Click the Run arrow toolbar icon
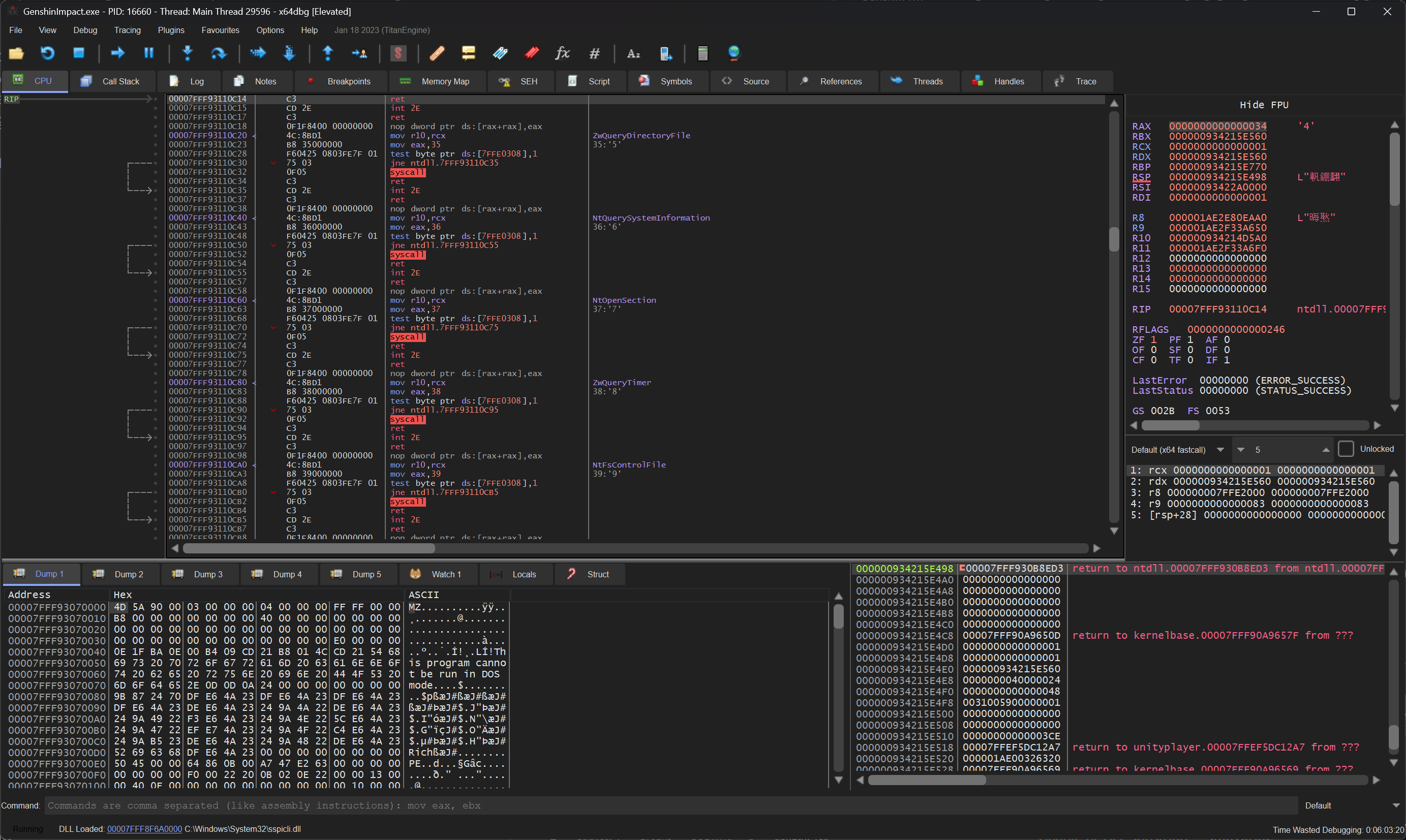 (x=117, y=53)
